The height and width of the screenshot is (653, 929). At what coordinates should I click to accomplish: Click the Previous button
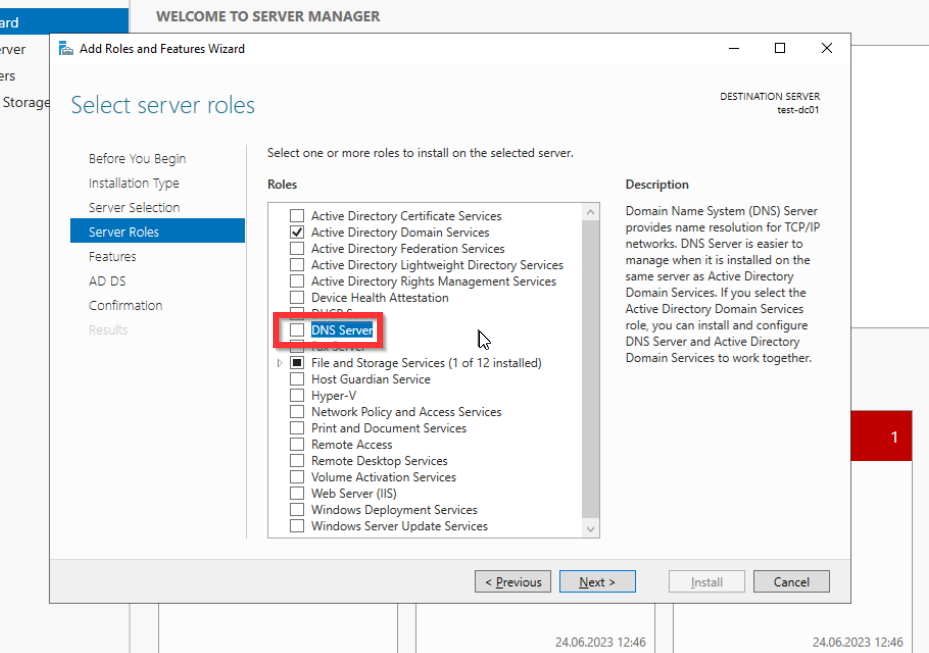coord(513,582)
